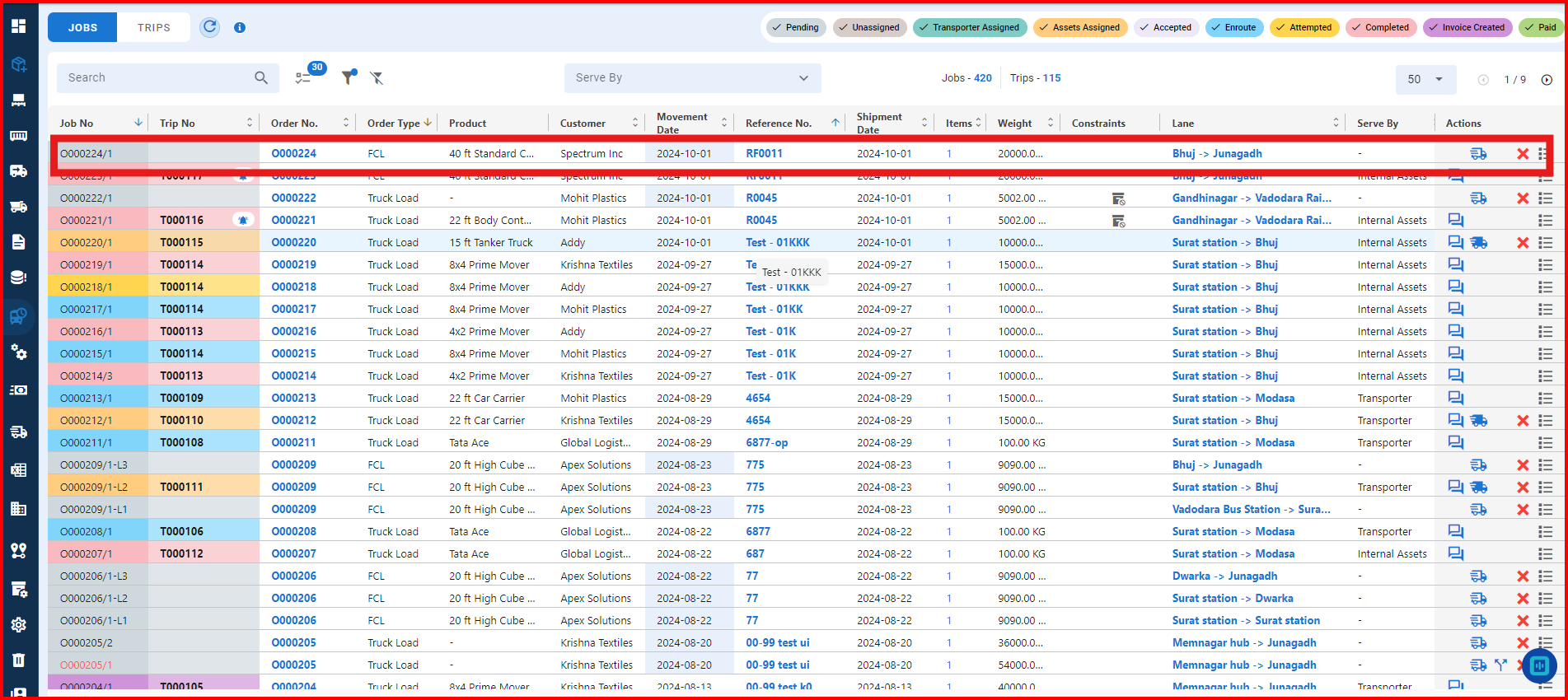Click assign truck icon for job O000209/1-L3
This screenshot has width=1568, height=700.
(1478, 465)
